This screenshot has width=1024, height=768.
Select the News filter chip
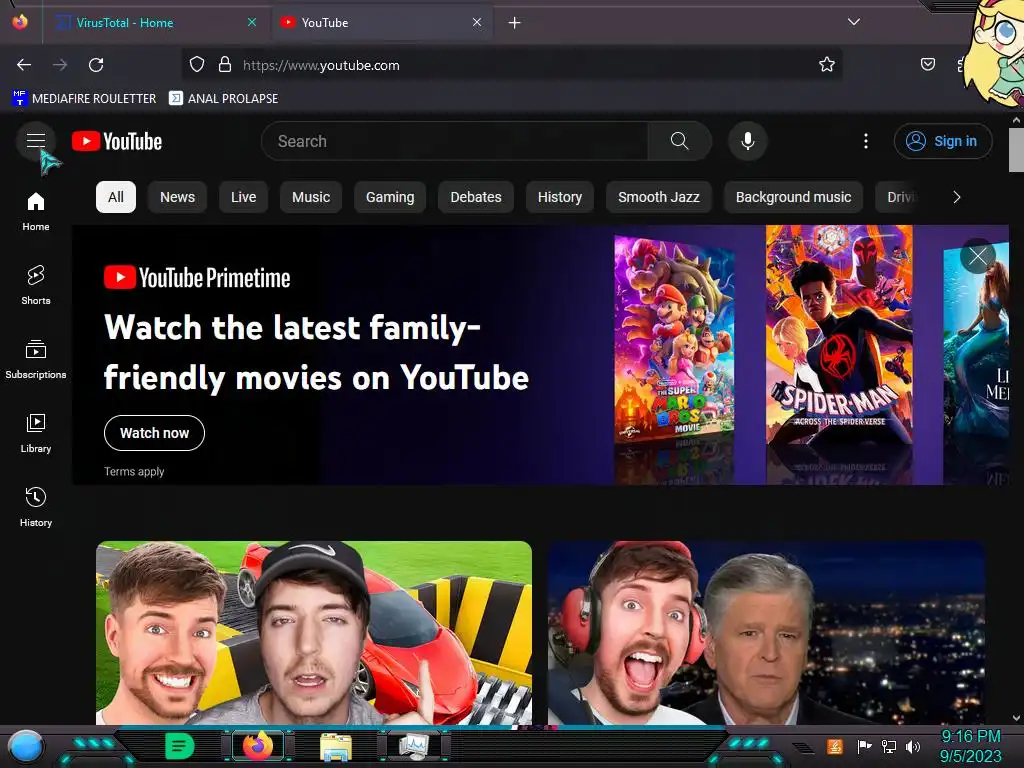click(178, 197)
